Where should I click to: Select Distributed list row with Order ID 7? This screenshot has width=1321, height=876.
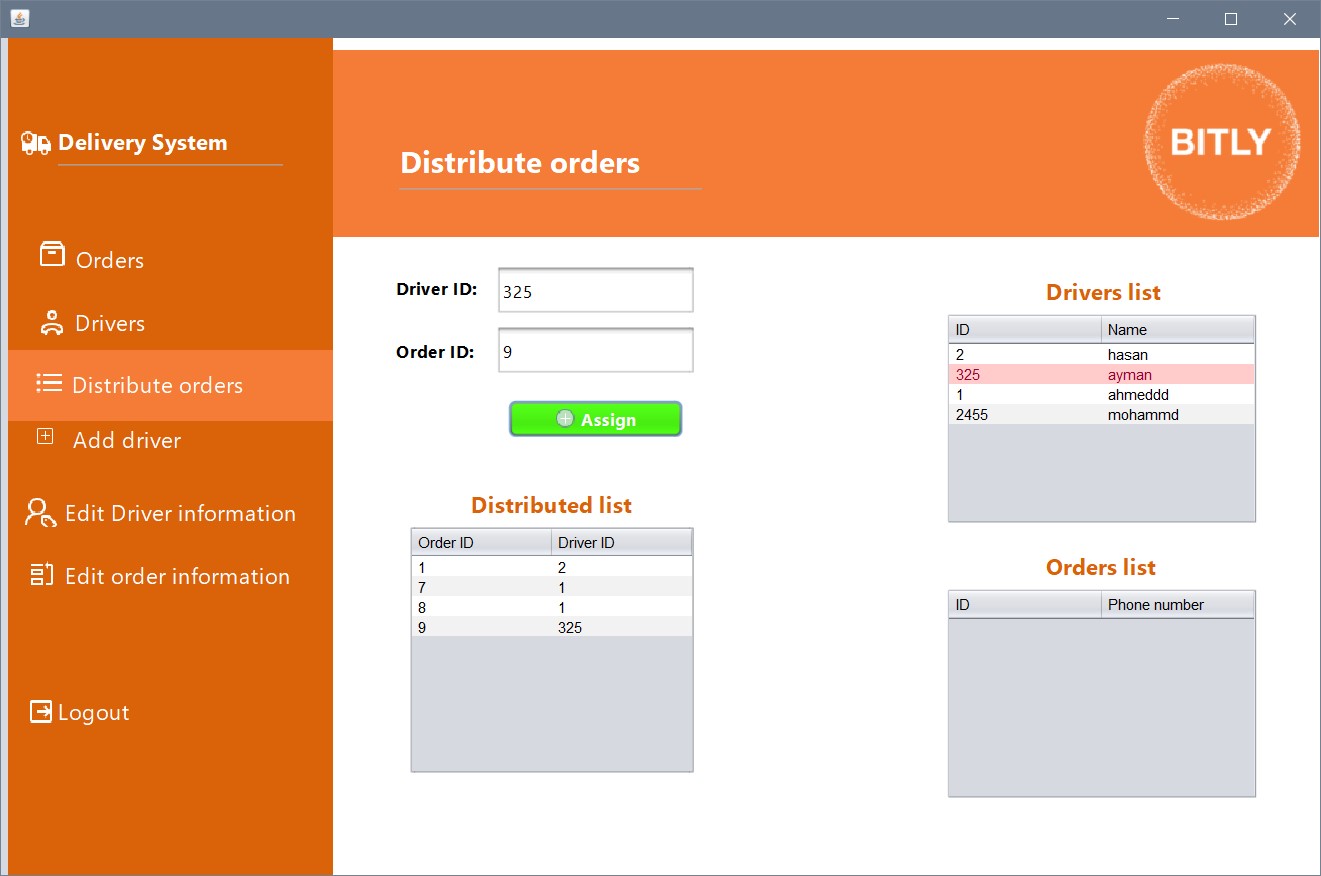pos(552,587)
